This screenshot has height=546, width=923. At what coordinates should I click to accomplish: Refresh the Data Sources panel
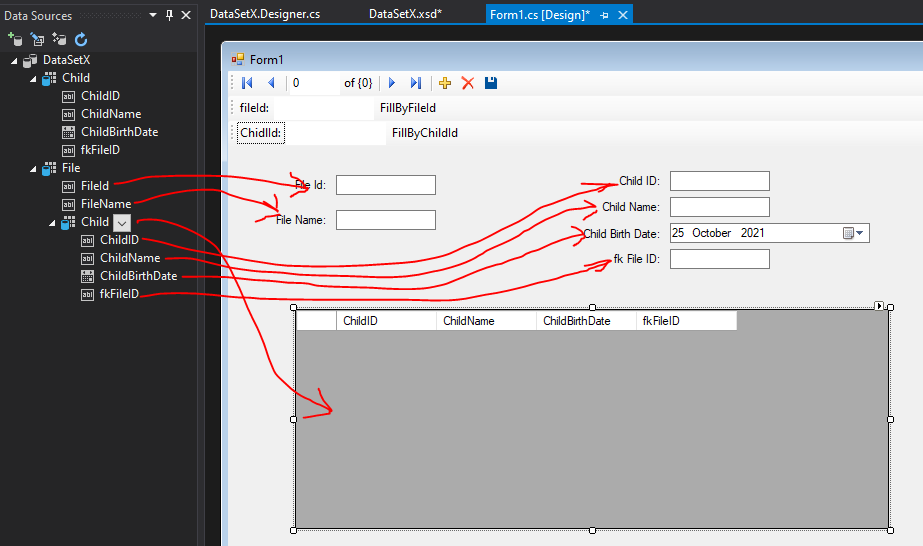click(81, 39)
